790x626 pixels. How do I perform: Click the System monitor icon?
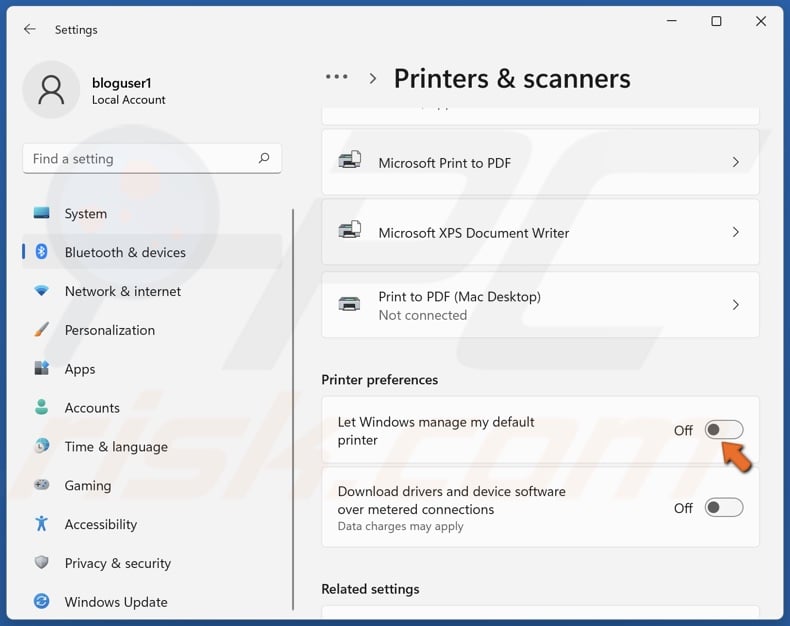[x=41, y=213]
